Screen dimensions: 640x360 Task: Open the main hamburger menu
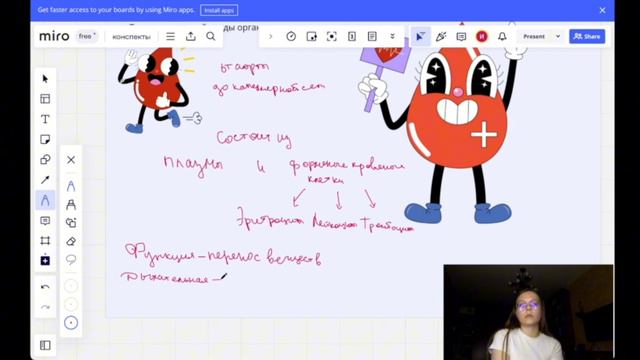(171, 36)
